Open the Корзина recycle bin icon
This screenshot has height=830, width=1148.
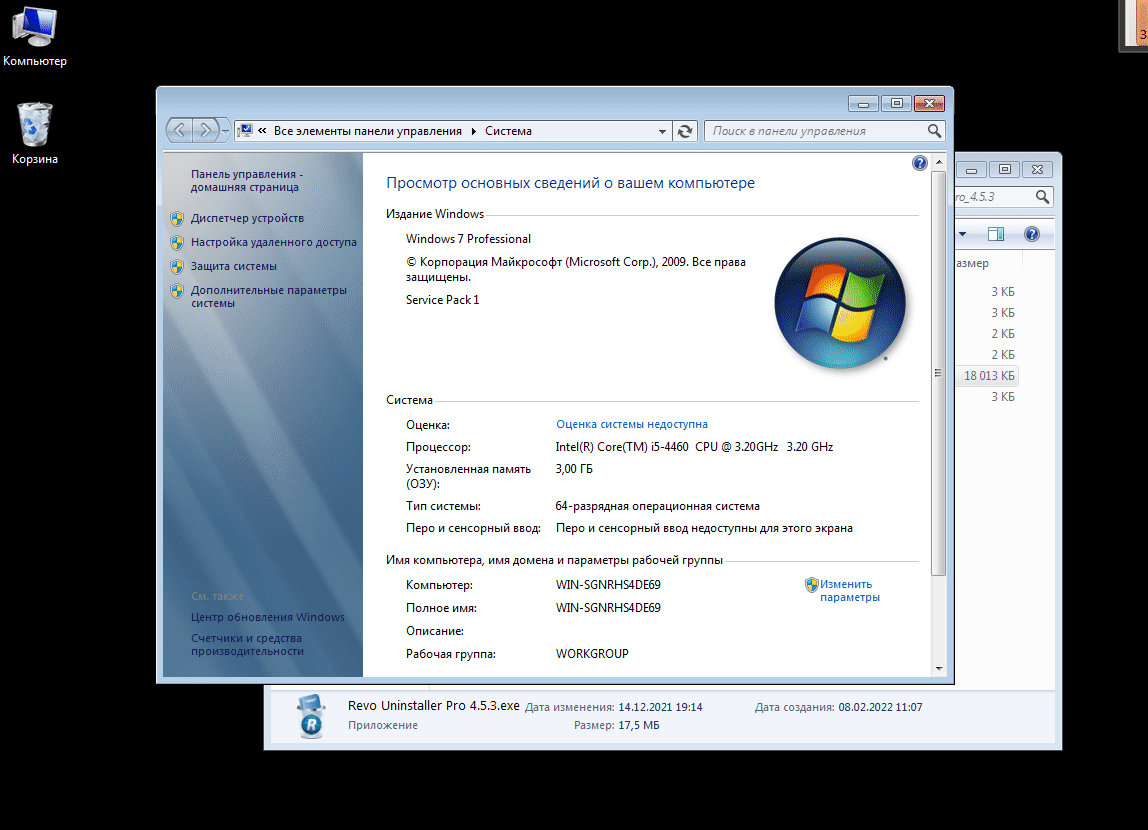34,134
